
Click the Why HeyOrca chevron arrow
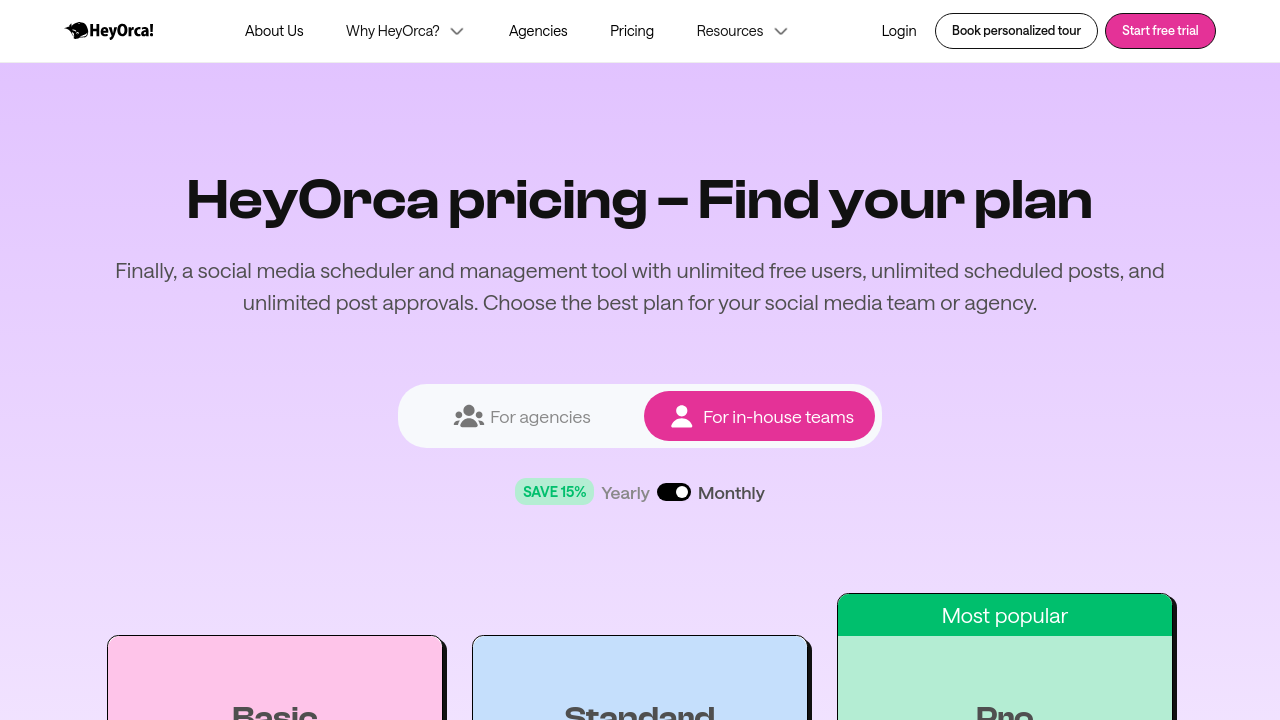457,32
